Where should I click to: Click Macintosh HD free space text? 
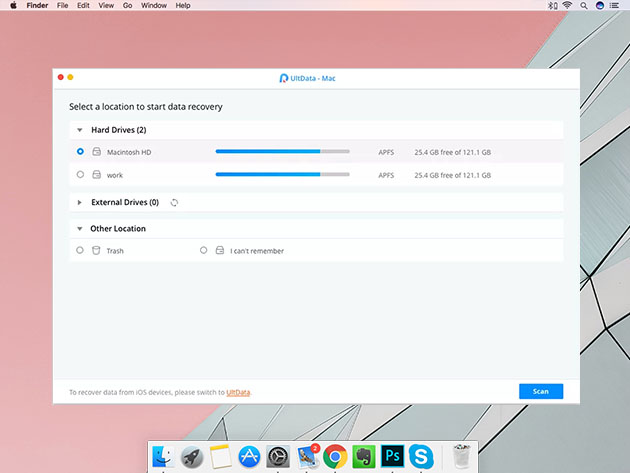pos(452,152)
